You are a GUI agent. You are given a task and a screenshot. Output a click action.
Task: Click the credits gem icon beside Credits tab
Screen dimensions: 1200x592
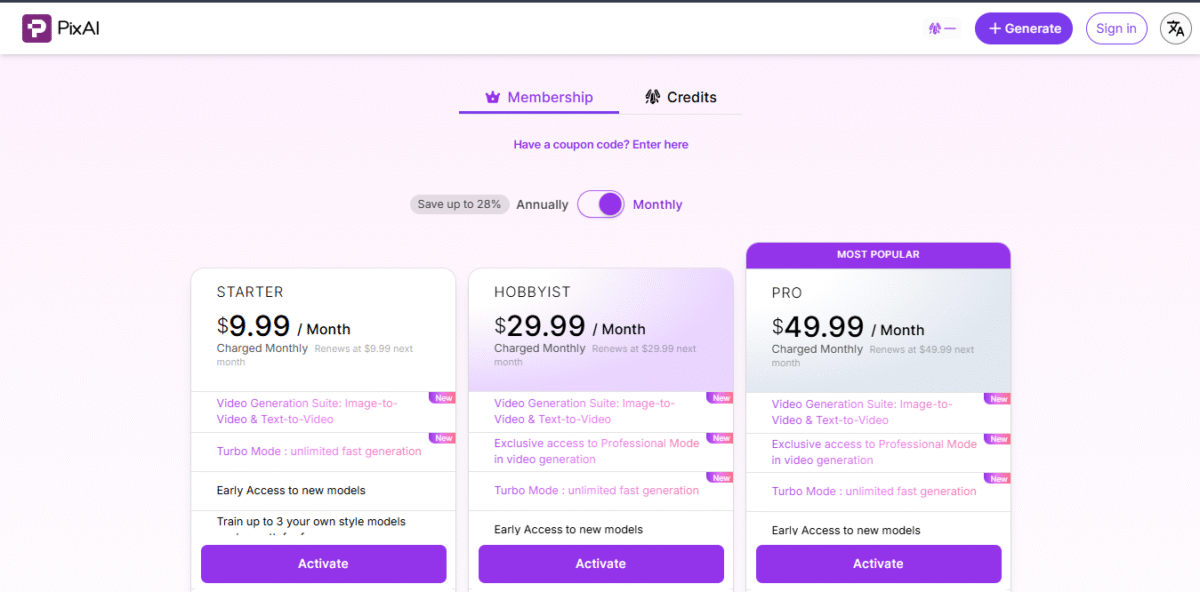[x=655, y=97]
